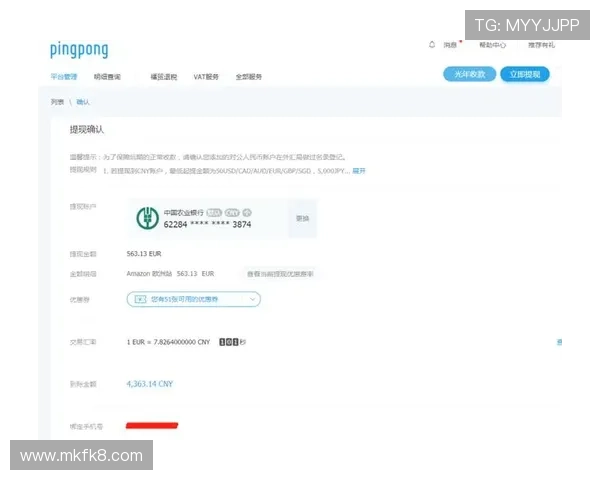Click the Amazon 欧洲站 563.13 EUR detail
The width and height of the screenshot is (600, 480).
(x=170, y=274)
